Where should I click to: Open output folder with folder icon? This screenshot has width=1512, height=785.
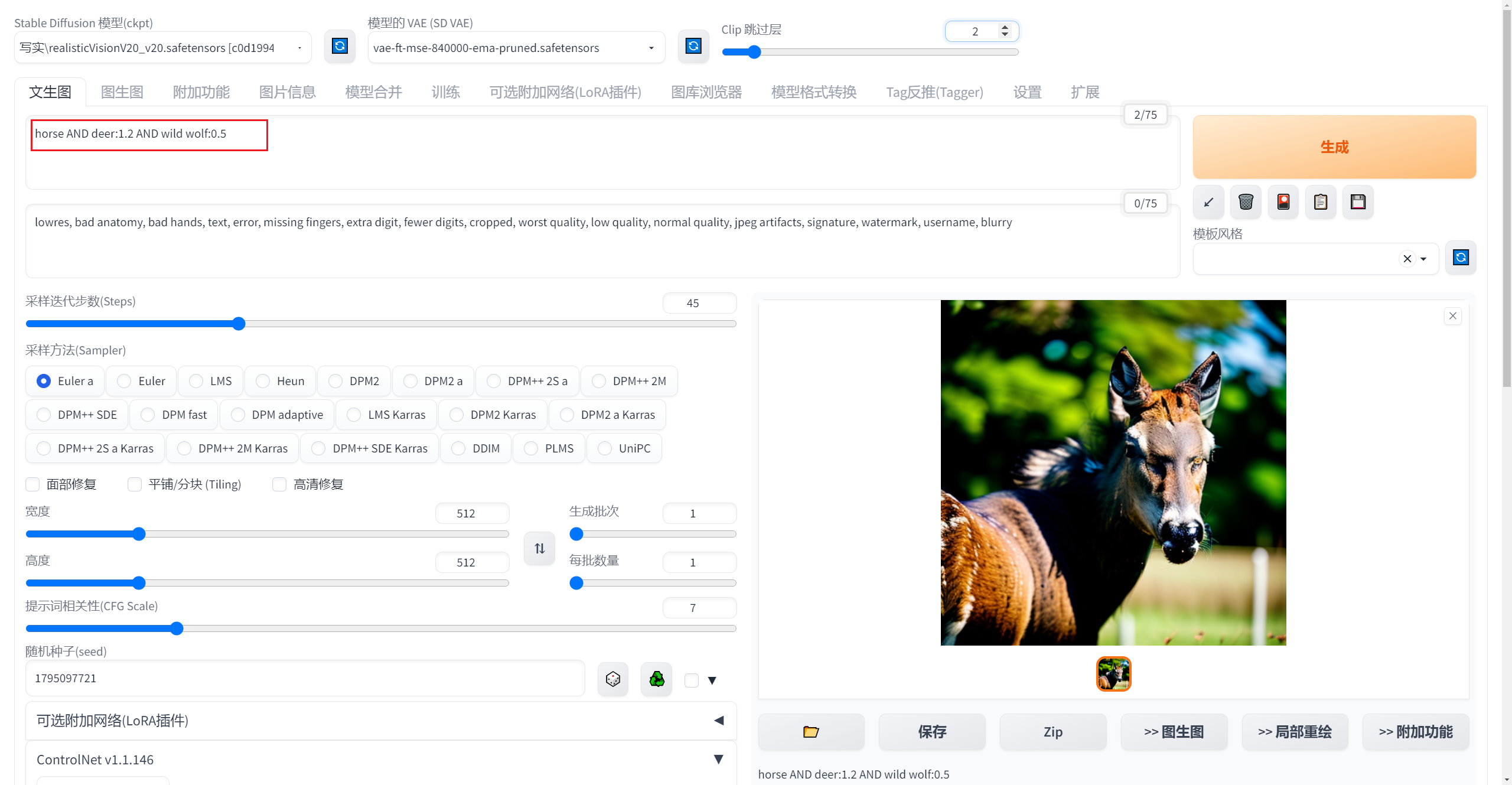click(x=811, y=732)
